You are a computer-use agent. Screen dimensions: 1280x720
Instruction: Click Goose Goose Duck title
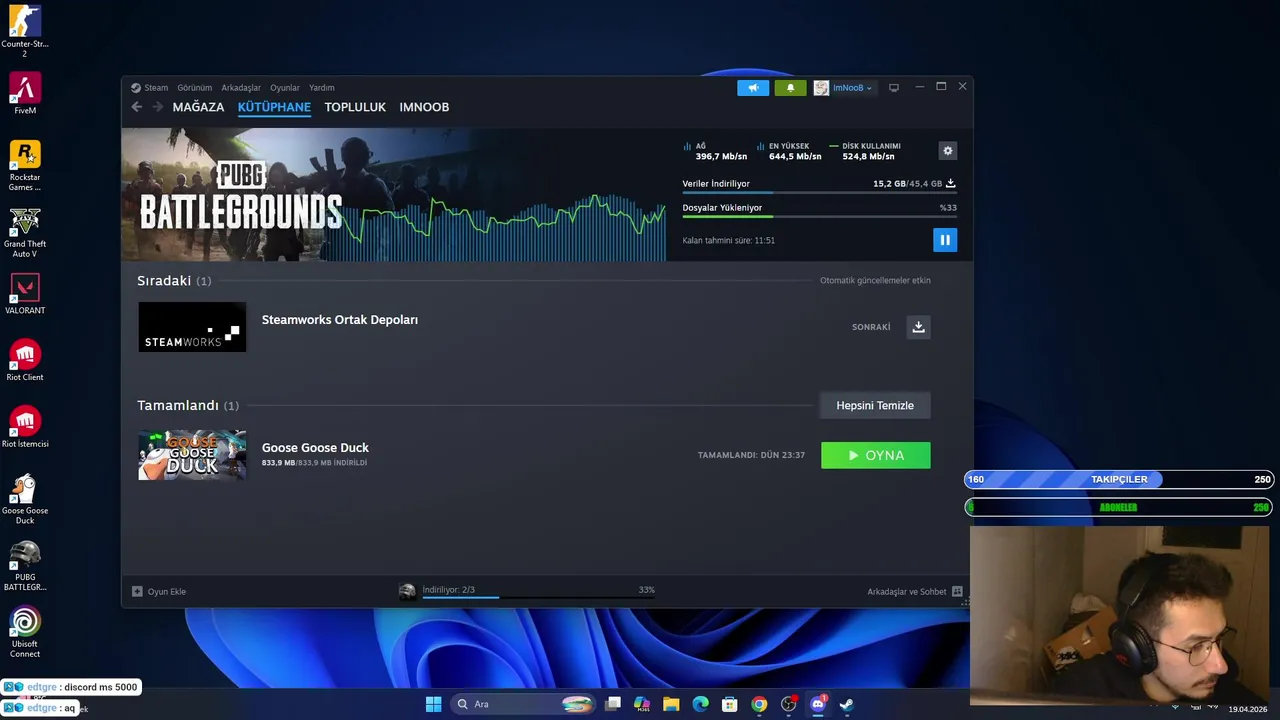[315, 448]
